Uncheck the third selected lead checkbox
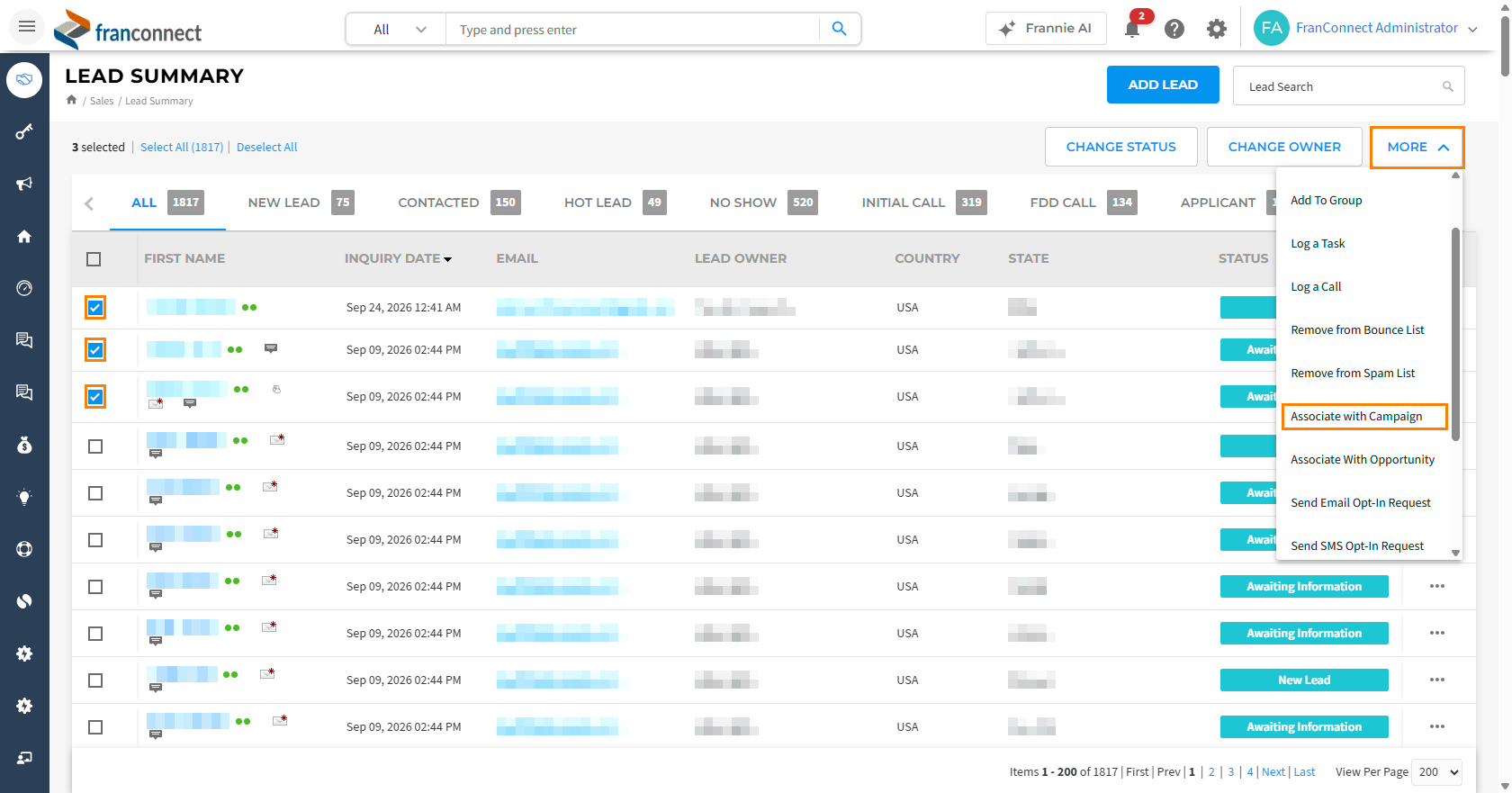This screenshot has height=793, width=1512. [x=95, y=397]
